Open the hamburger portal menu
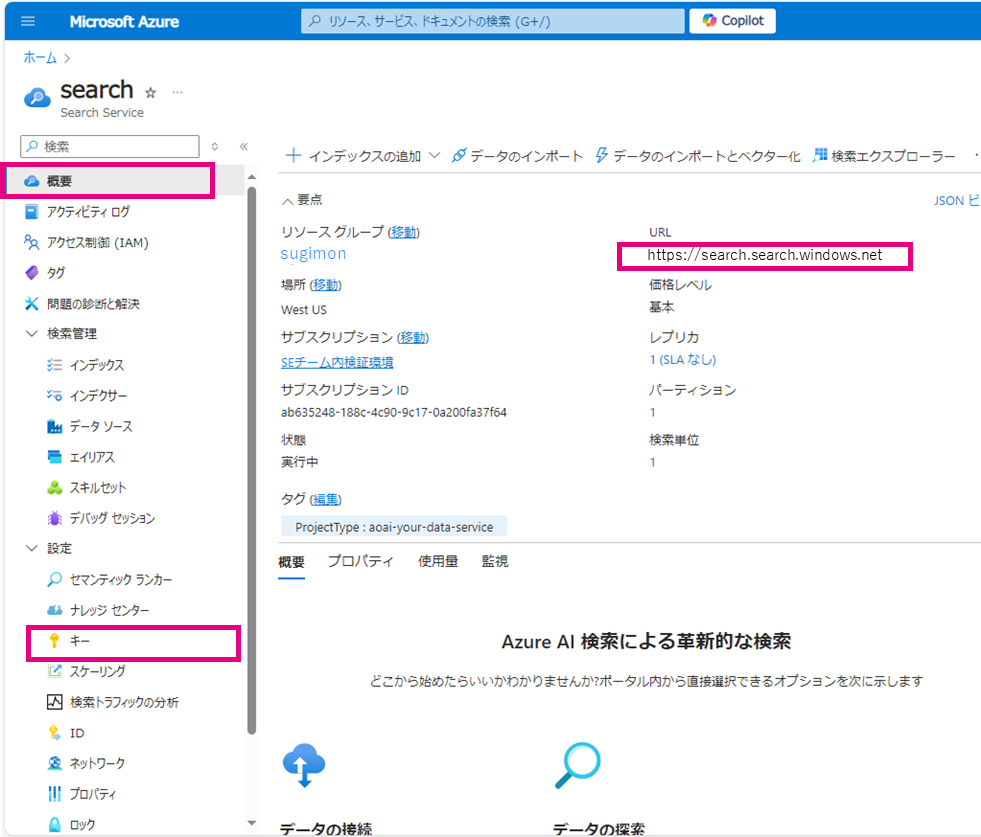981x837 pixels. tap(28, 21)
